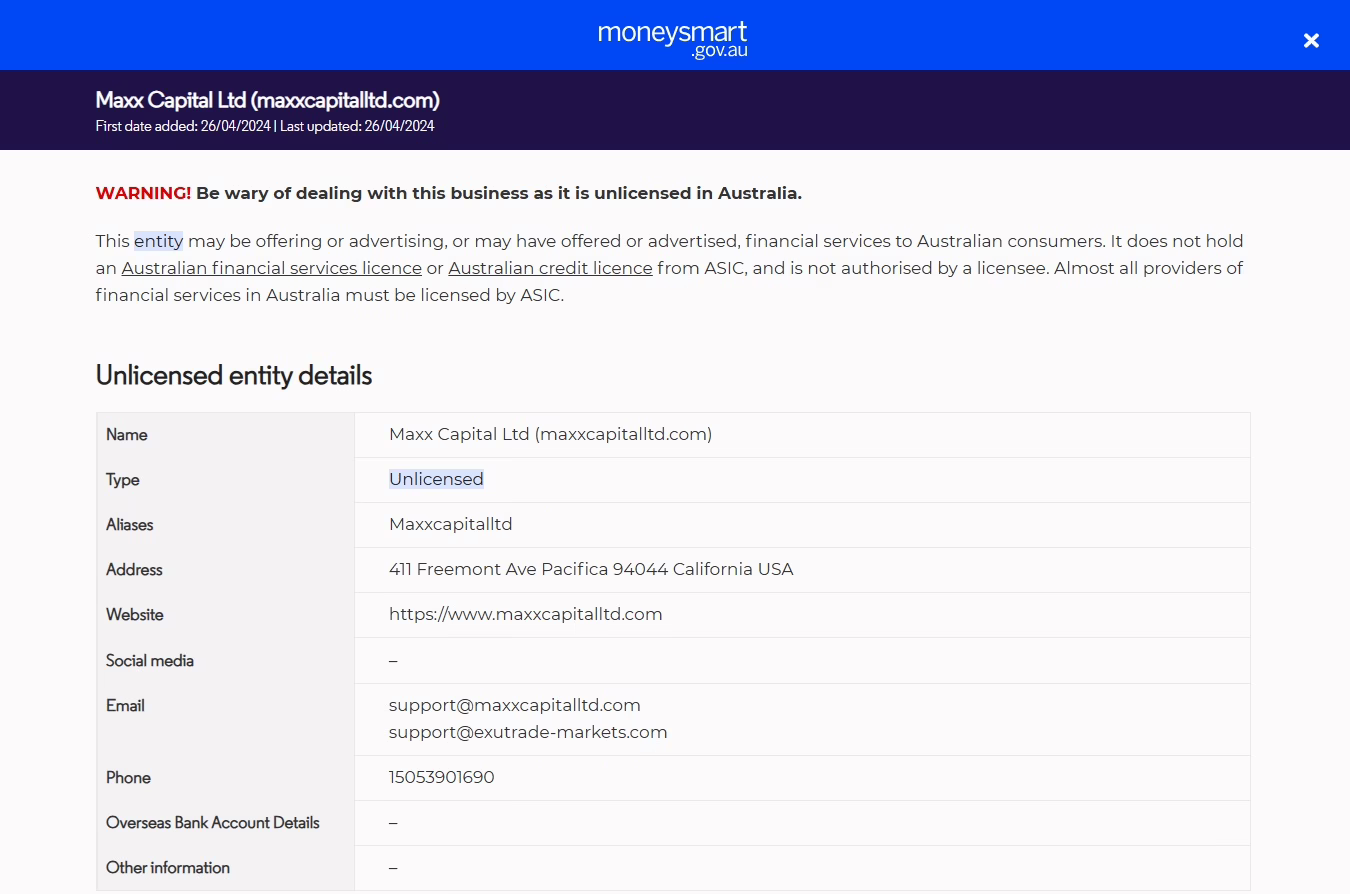Select the phone number 15053901690
The image size is (1350, 894).
[x=442, y=777]
